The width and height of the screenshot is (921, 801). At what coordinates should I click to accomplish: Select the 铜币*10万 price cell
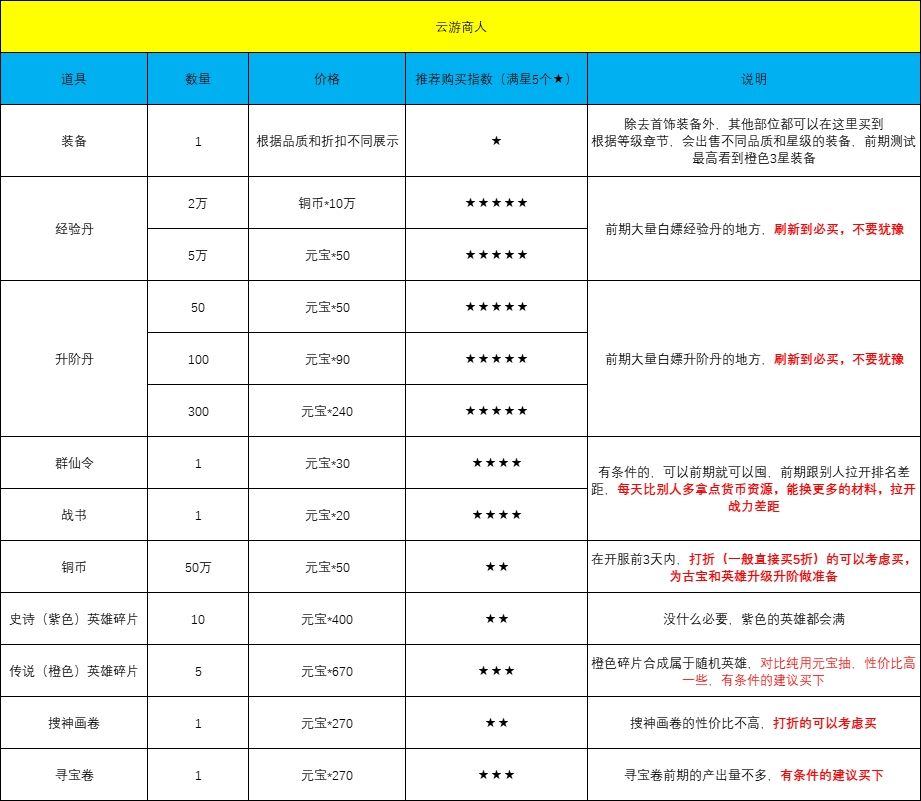(x=327, y=203)
